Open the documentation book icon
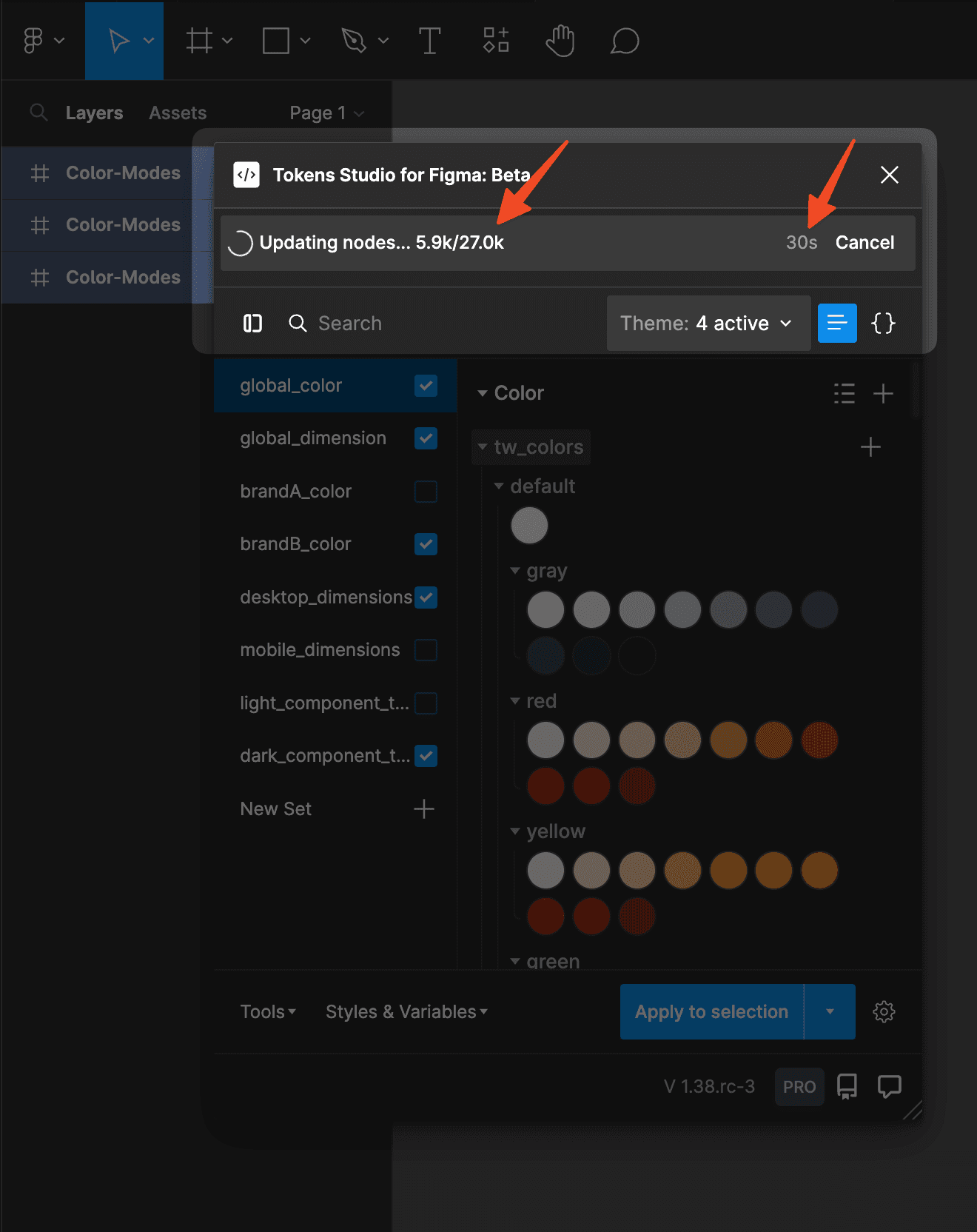Screen dimensions: 977x1232 tap(847, 1086)
